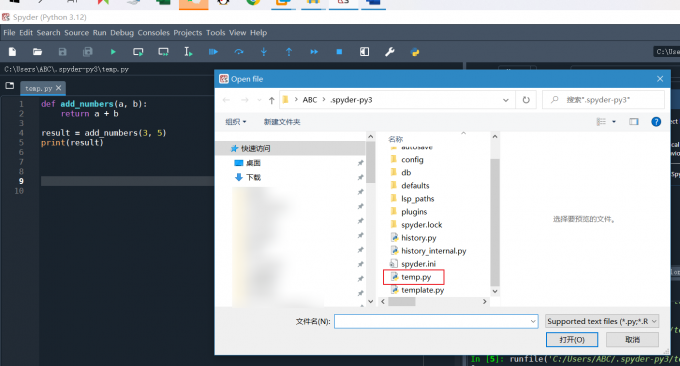680x366 pixels.
Task: Open the Projects menu
Action: pos(188,33)
